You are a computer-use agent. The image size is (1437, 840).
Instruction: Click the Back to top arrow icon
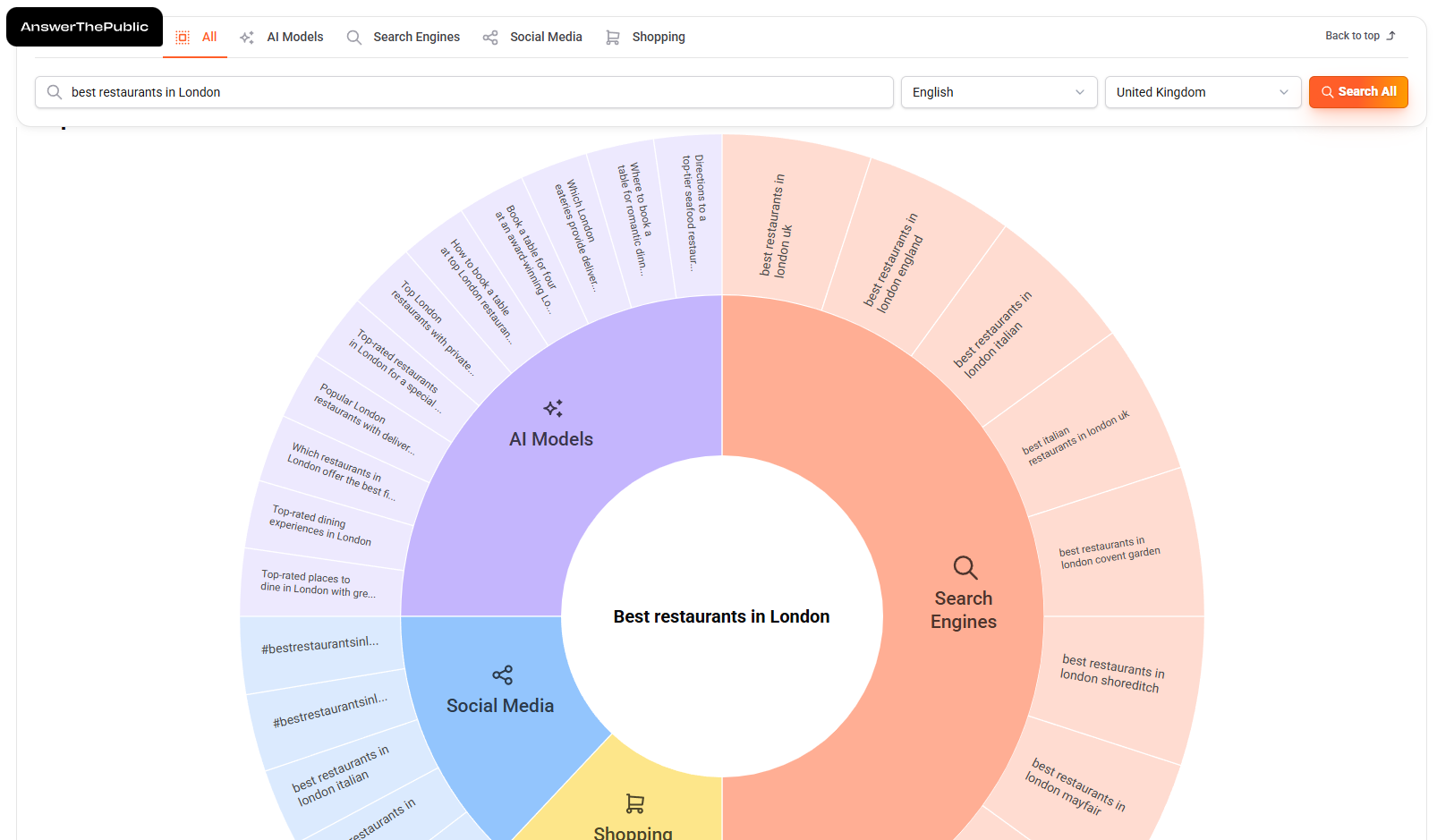tap(1390, 36)
